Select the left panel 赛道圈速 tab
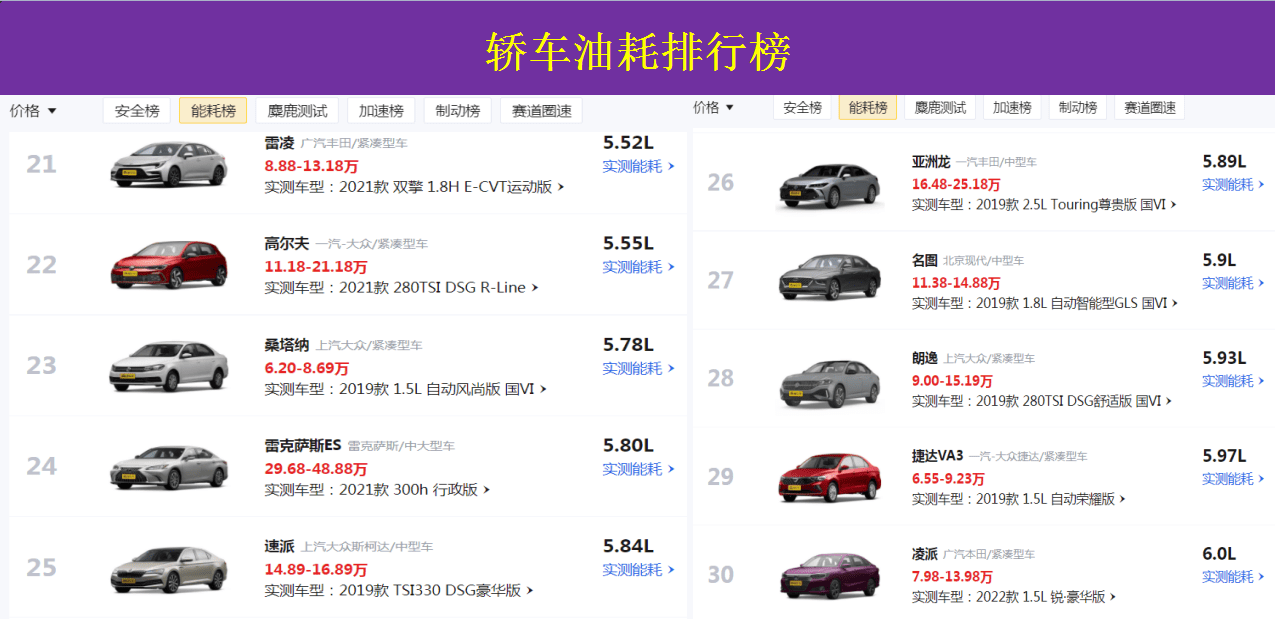This screenshot has height=619, width=1275. (541, 111)
